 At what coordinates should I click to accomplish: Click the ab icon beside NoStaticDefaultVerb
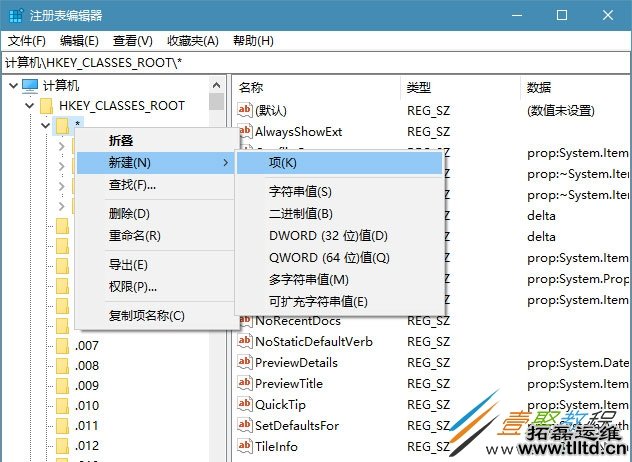(x=245, y=341)
